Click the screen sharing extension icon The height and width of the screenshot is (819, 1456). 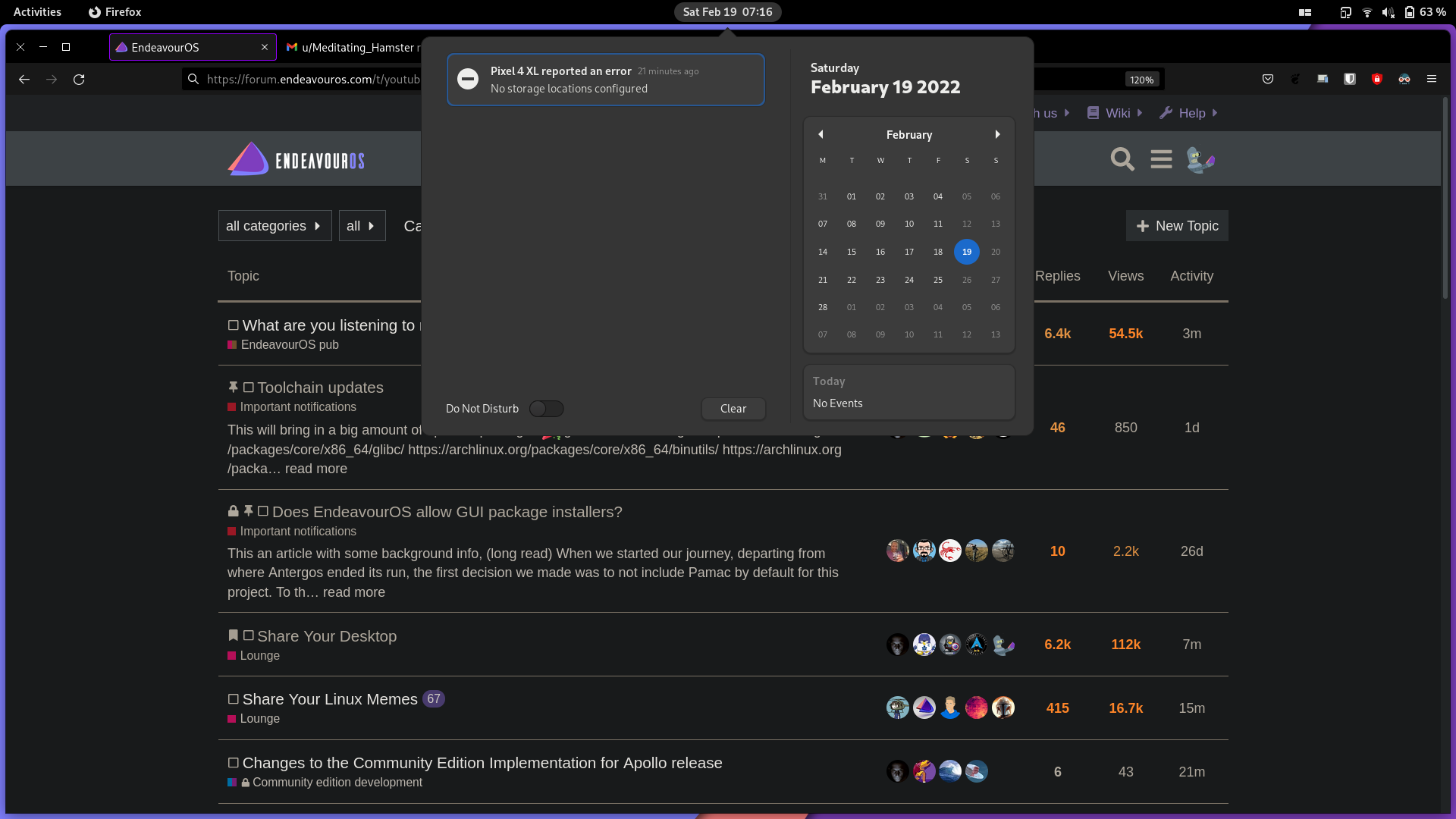(x=1323, y=79)
